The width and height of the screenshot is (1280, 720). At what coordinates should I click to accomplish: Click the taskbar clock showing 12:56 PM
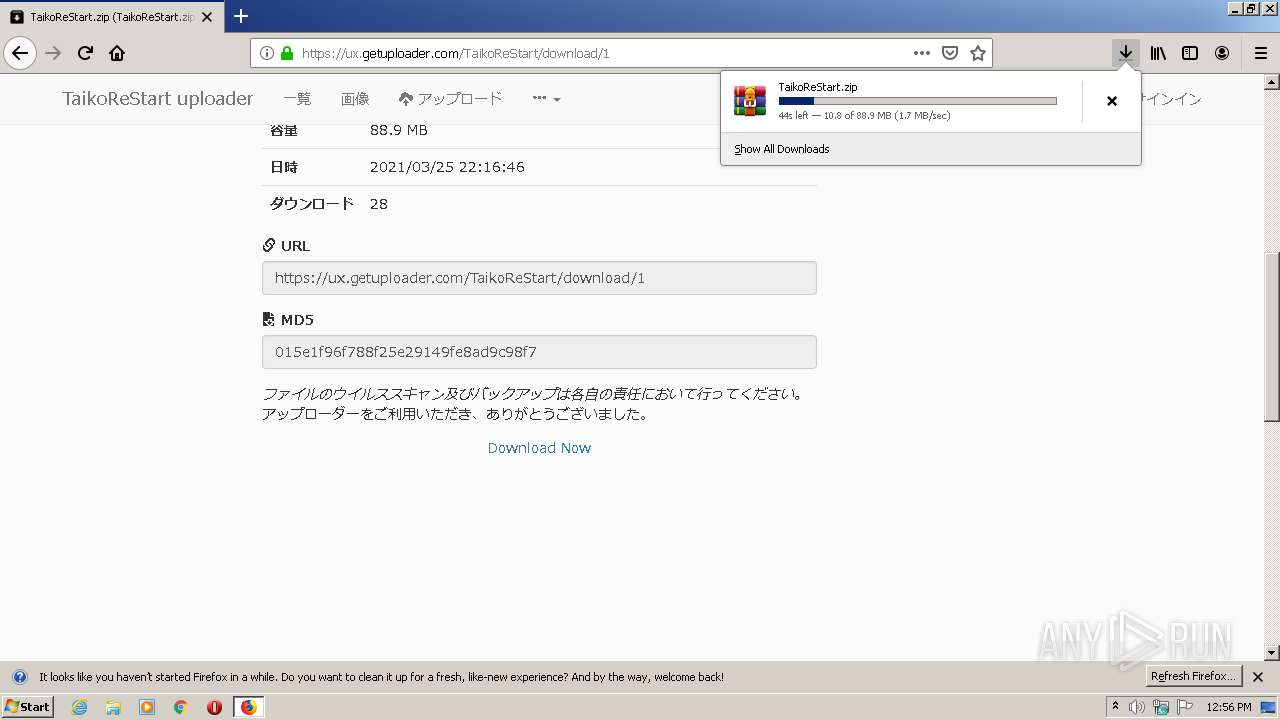pyautogui.click(x=1229, y=707)
